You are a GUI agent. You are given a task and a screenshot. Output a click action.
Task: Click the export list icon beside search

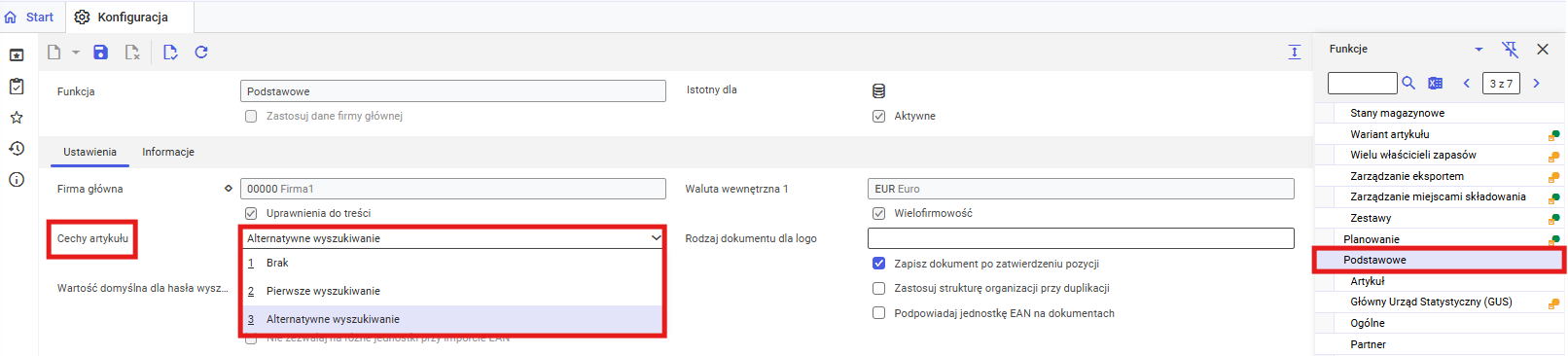tap(1436, 84)
